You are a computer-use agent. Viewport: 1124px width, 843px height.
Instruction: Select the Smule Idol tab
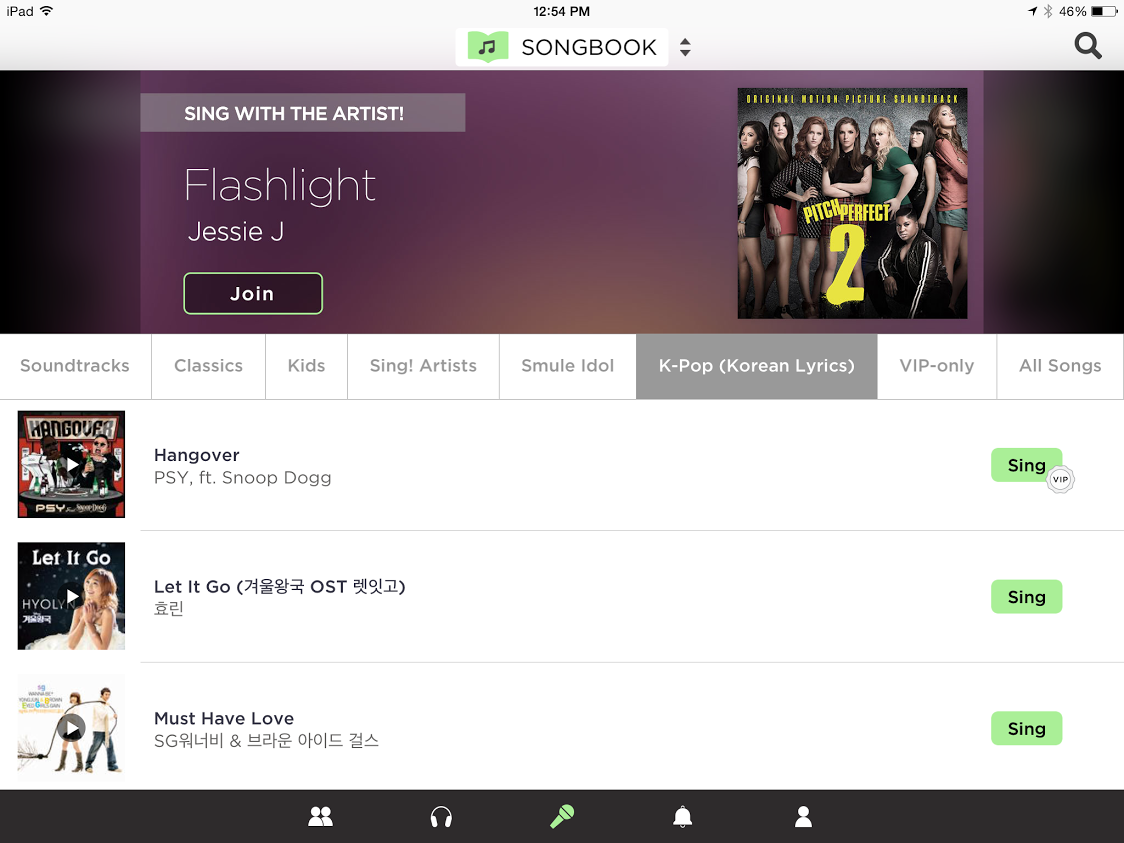(568, 366)
